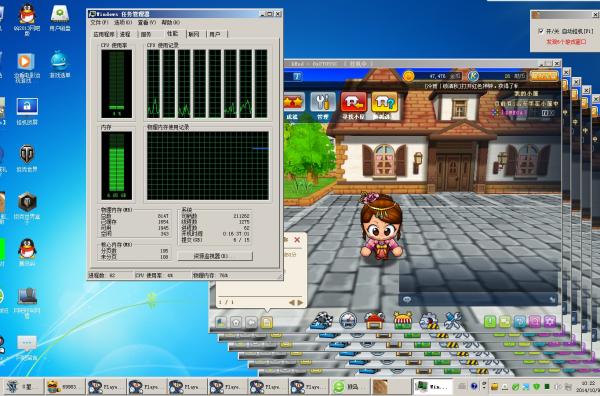600x396 pixels.
Task: Open the racing flag game mode icon
Action: [321, 321]
